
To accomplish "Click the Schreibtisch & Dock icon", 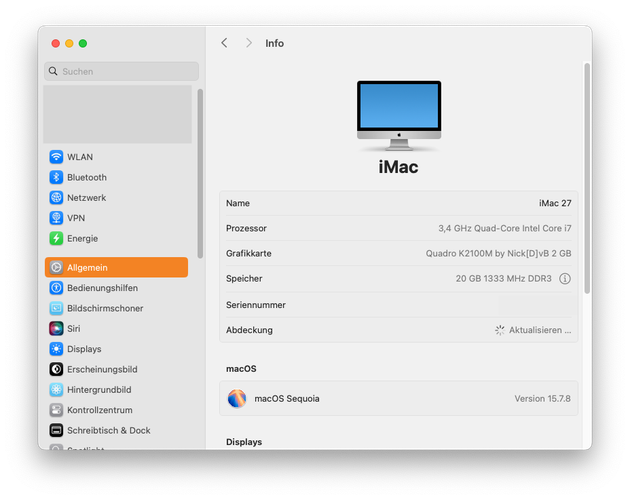I will (x=56, y=430).
